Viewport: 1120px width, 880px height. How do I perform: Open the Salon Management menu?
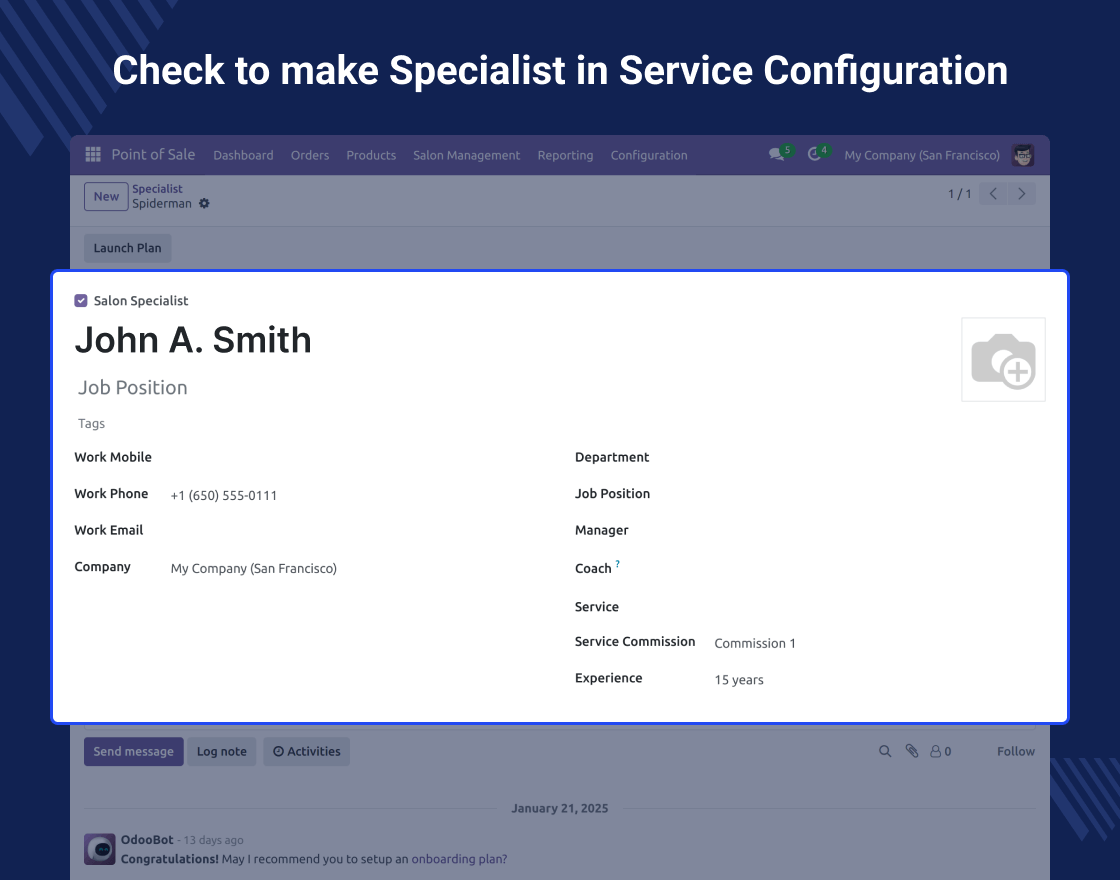point(466,155)
